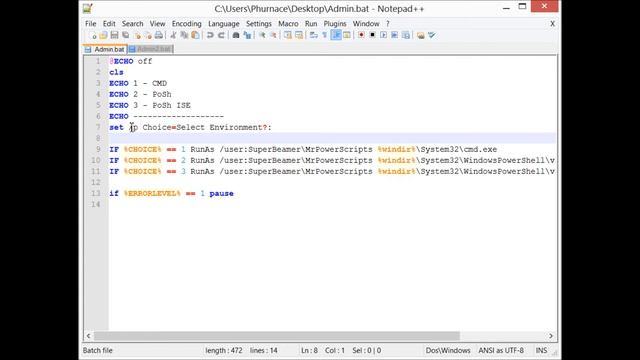Click the Replace toolbar icon
The width and height of the screenshot is (640, 360).
pyautogui.click(x=247, y=36)
